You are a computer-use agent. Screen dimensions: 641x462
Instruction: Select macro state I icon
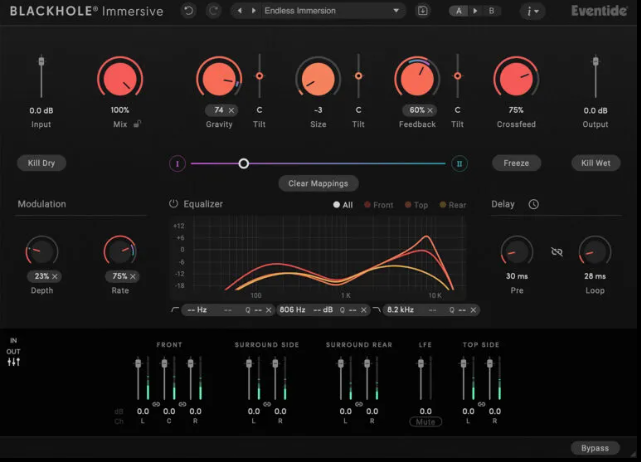[x=177, y=164]
